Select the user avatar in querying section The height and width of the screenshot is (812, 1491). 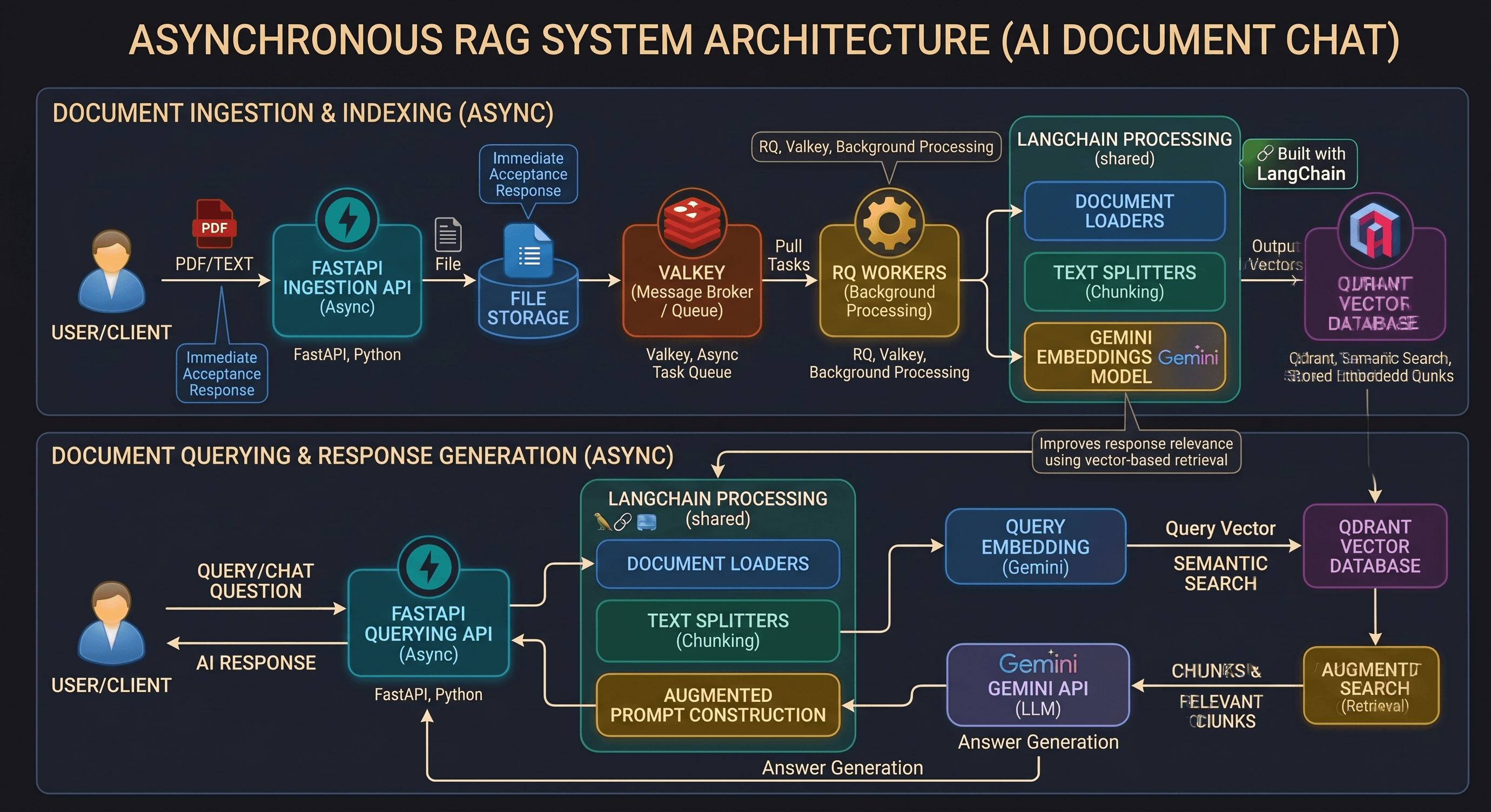[x=111, y=622]
